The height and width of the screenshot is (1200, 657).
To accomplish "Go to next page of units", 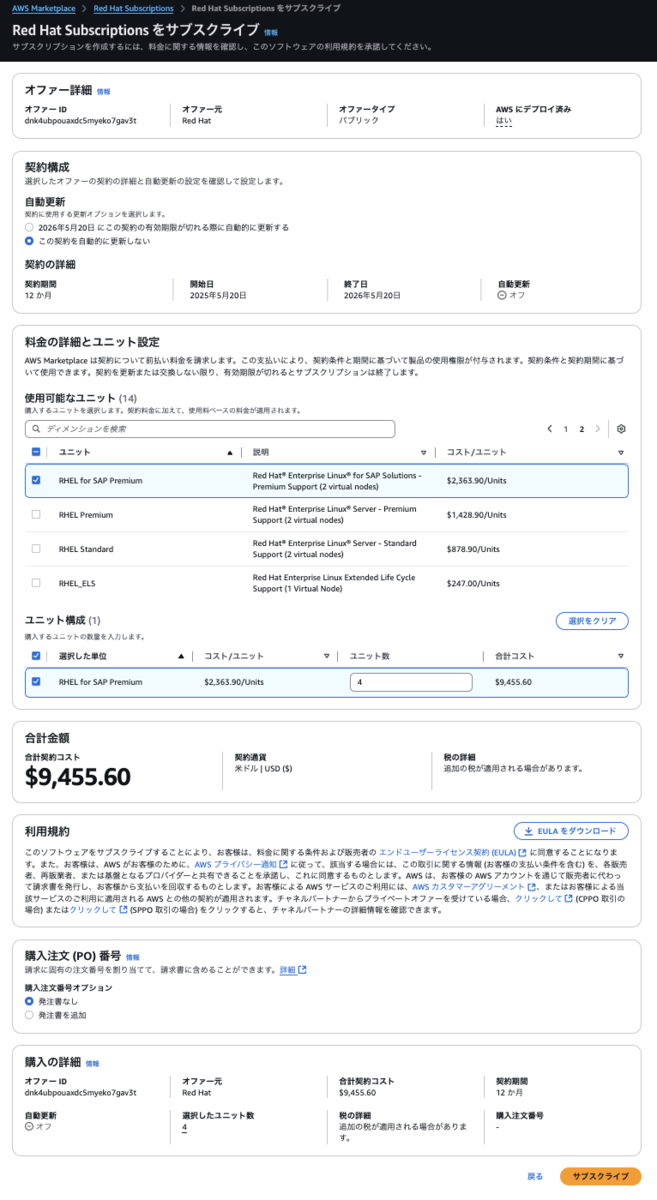I will pos(598,429).
